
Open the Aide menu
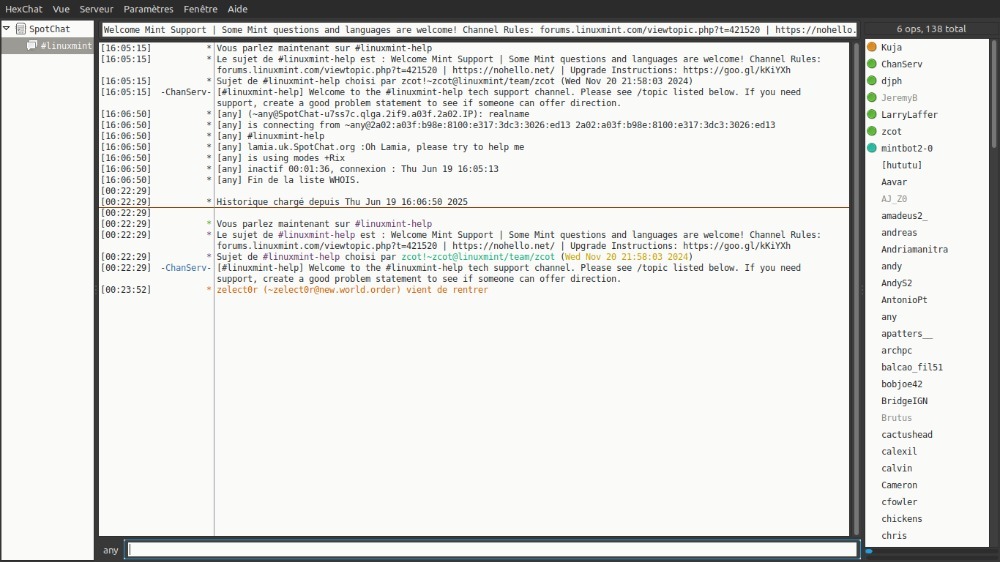[x=237, y=9]
